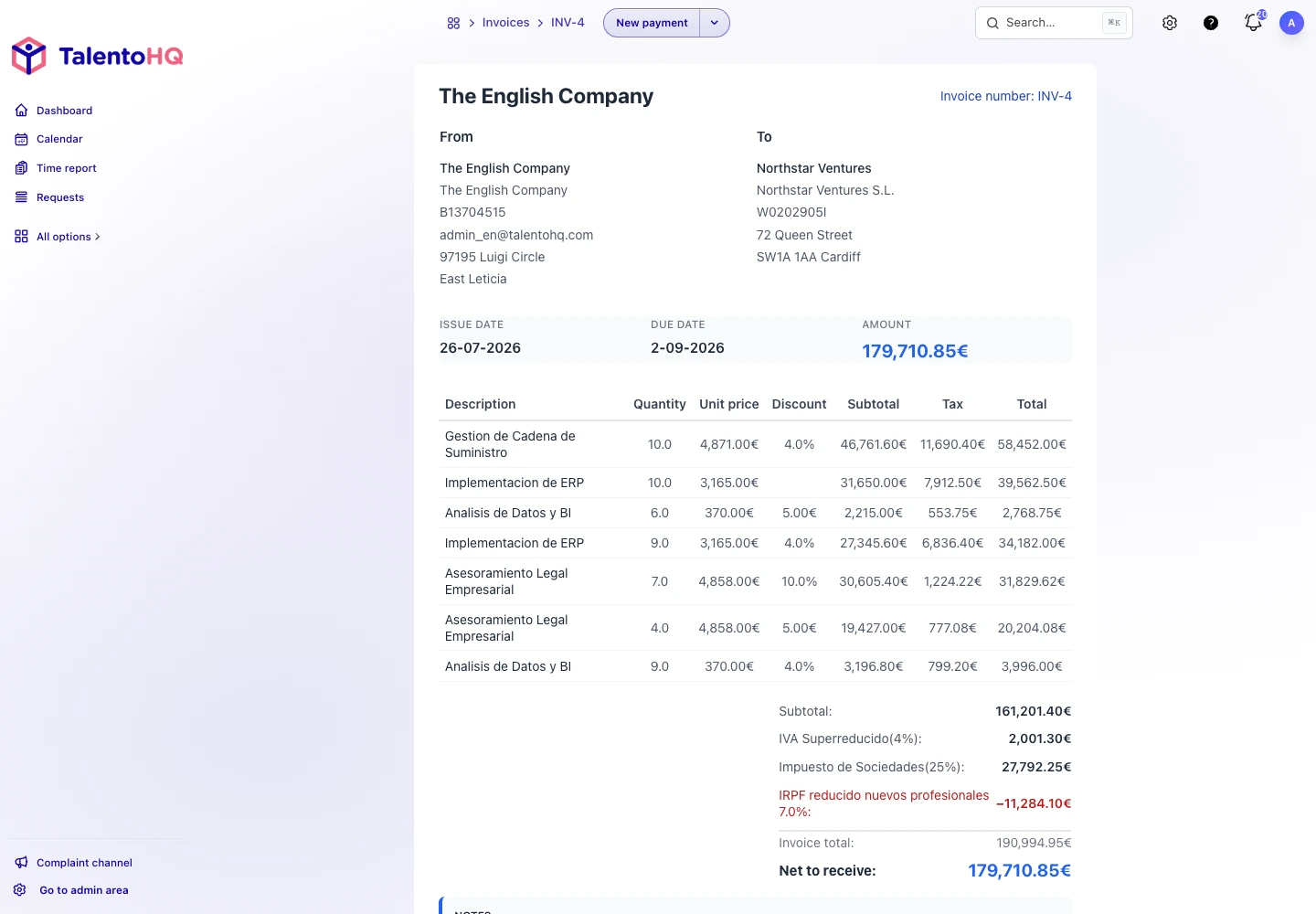Click the Description column header

pyautogui.click(x=481, y=404)
